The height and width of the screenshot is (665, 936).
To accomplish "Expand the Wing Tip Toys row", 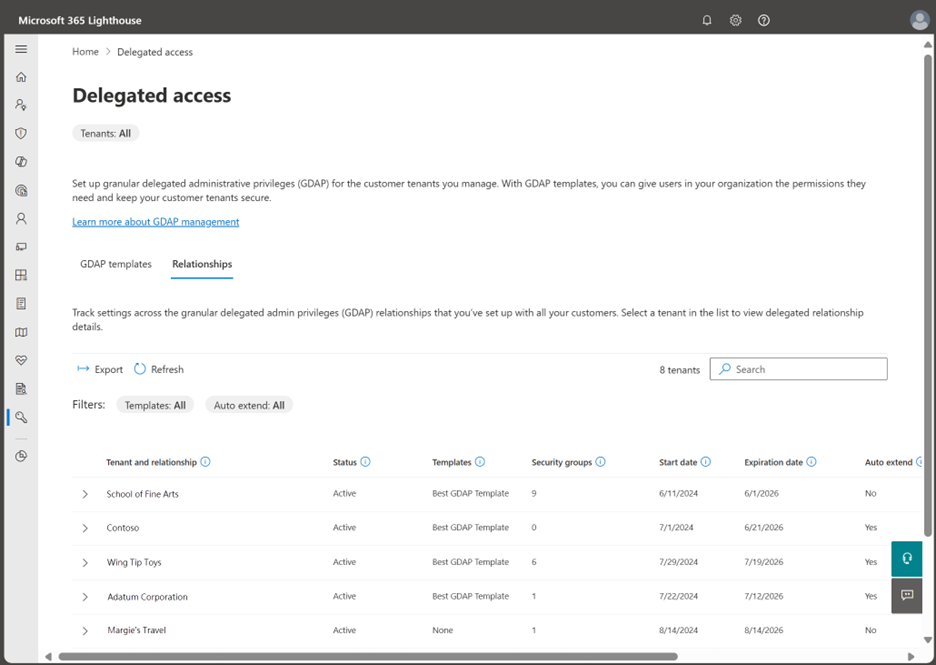I will (85, 563).
